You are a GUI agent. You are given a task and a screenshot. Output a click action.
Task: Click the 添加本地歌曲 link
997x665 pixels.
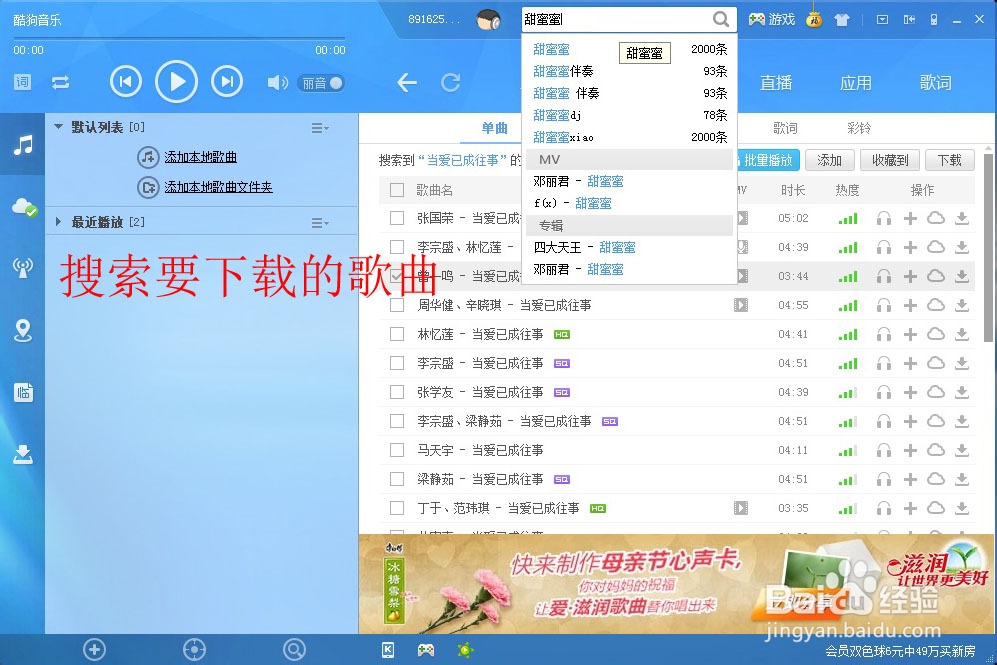click(x=200, y=157)
